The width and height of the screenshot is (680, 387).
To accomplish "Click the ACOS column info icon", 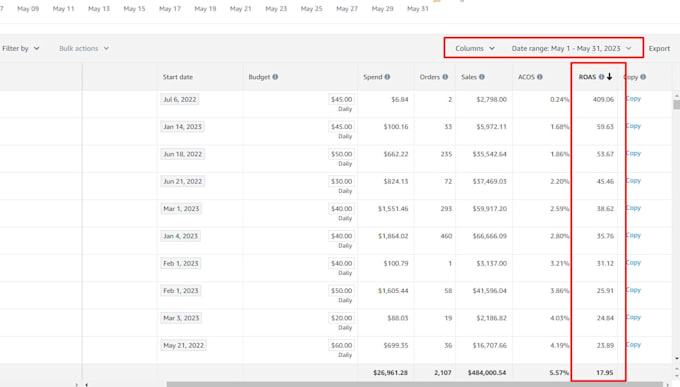I will tap(539, 77).
